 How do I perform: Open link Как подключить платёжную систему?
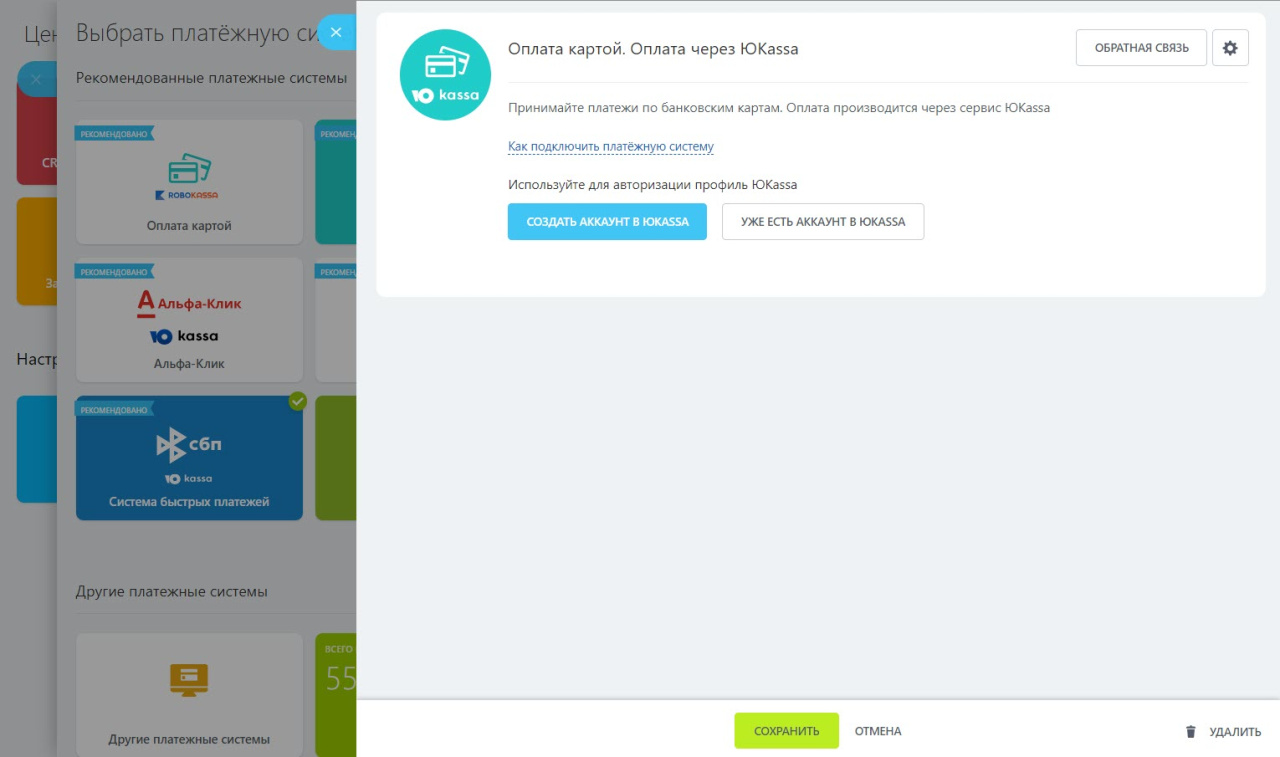coord(611,146)
